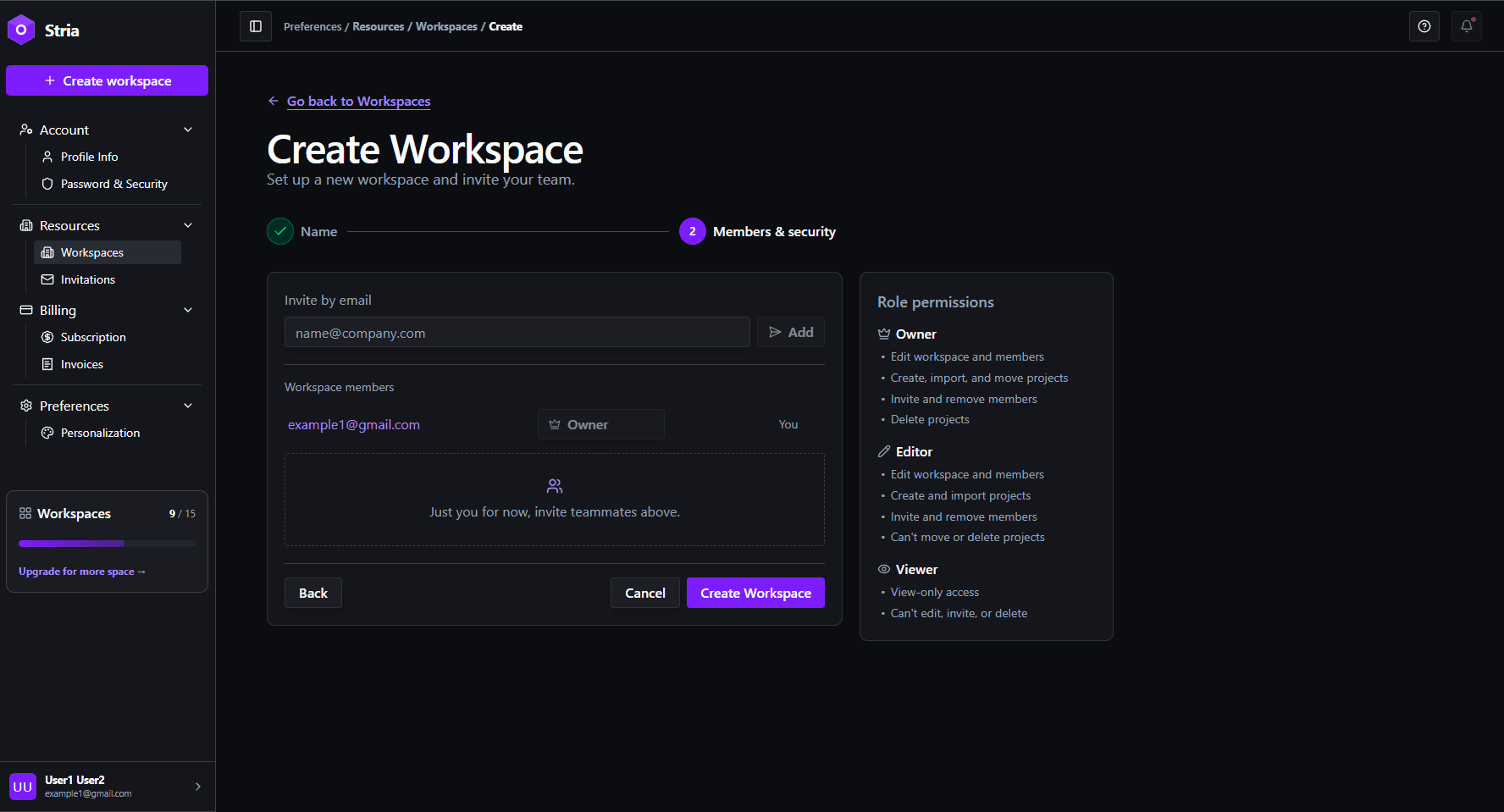The height and width of the screenshot is (812, 1504).
Task: Click the completed Name step checkmark
Action: tap(280, 231)
